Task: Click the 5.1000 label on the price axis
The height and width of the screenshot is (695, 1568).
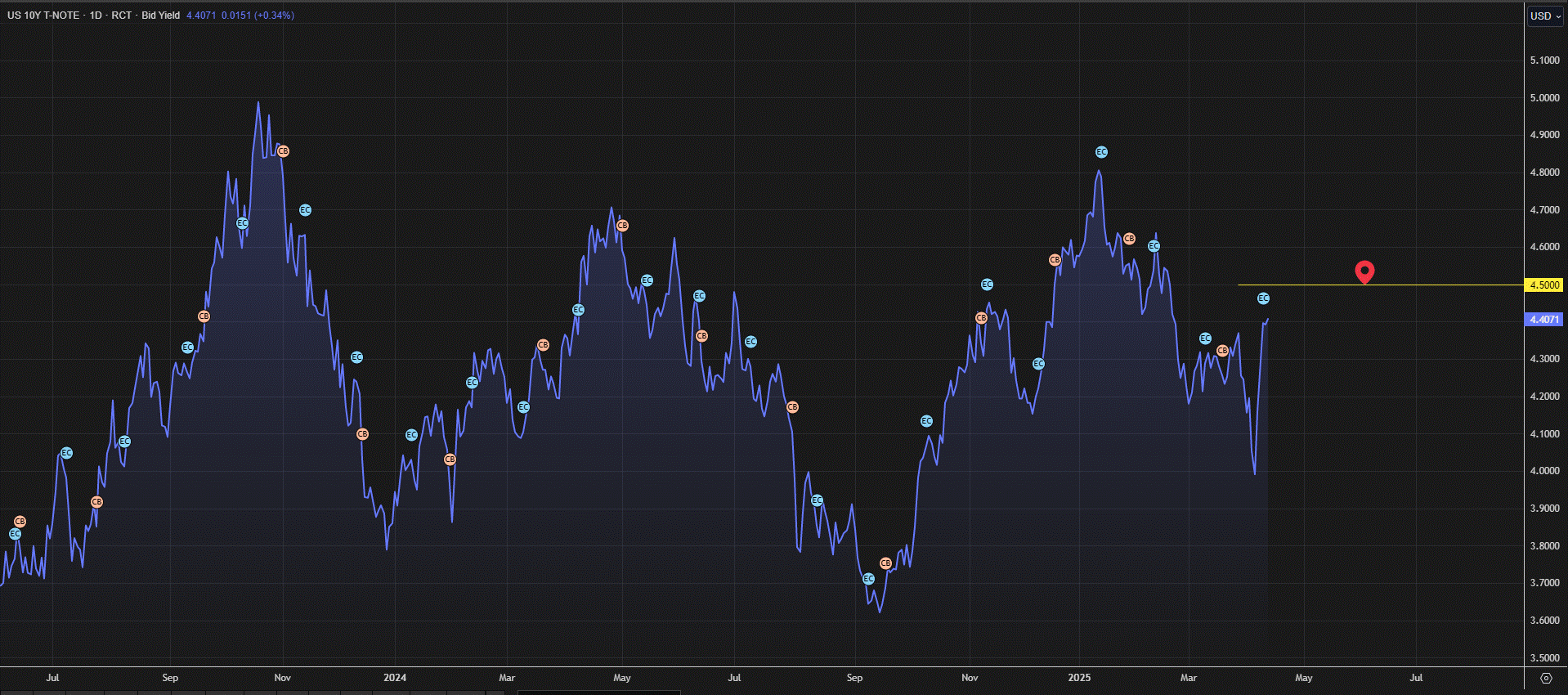Action: (x=1544, y=61)
